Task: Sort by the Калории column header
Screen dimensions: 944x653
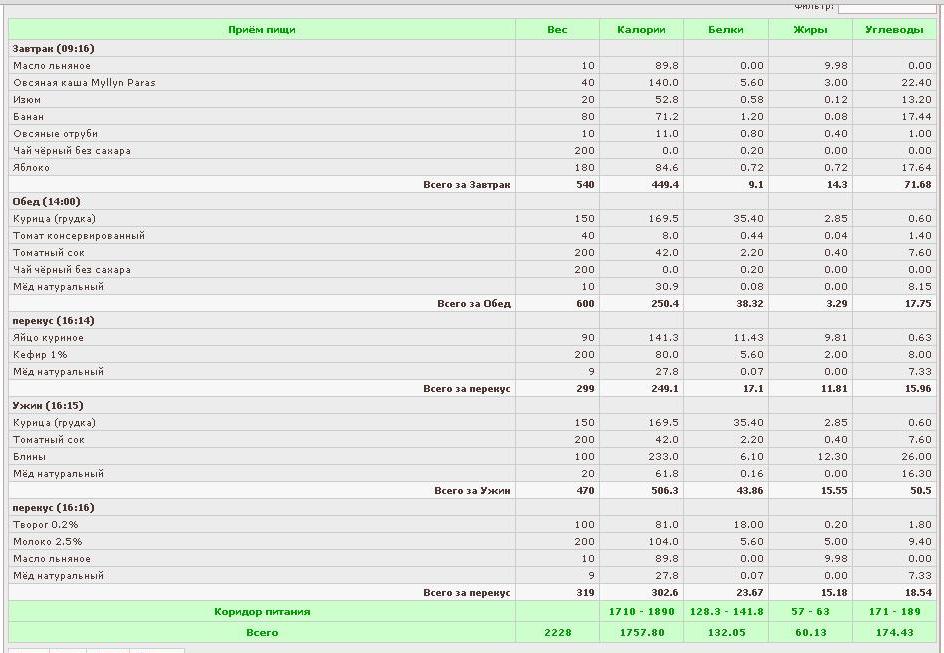Action: coord(641,29)
